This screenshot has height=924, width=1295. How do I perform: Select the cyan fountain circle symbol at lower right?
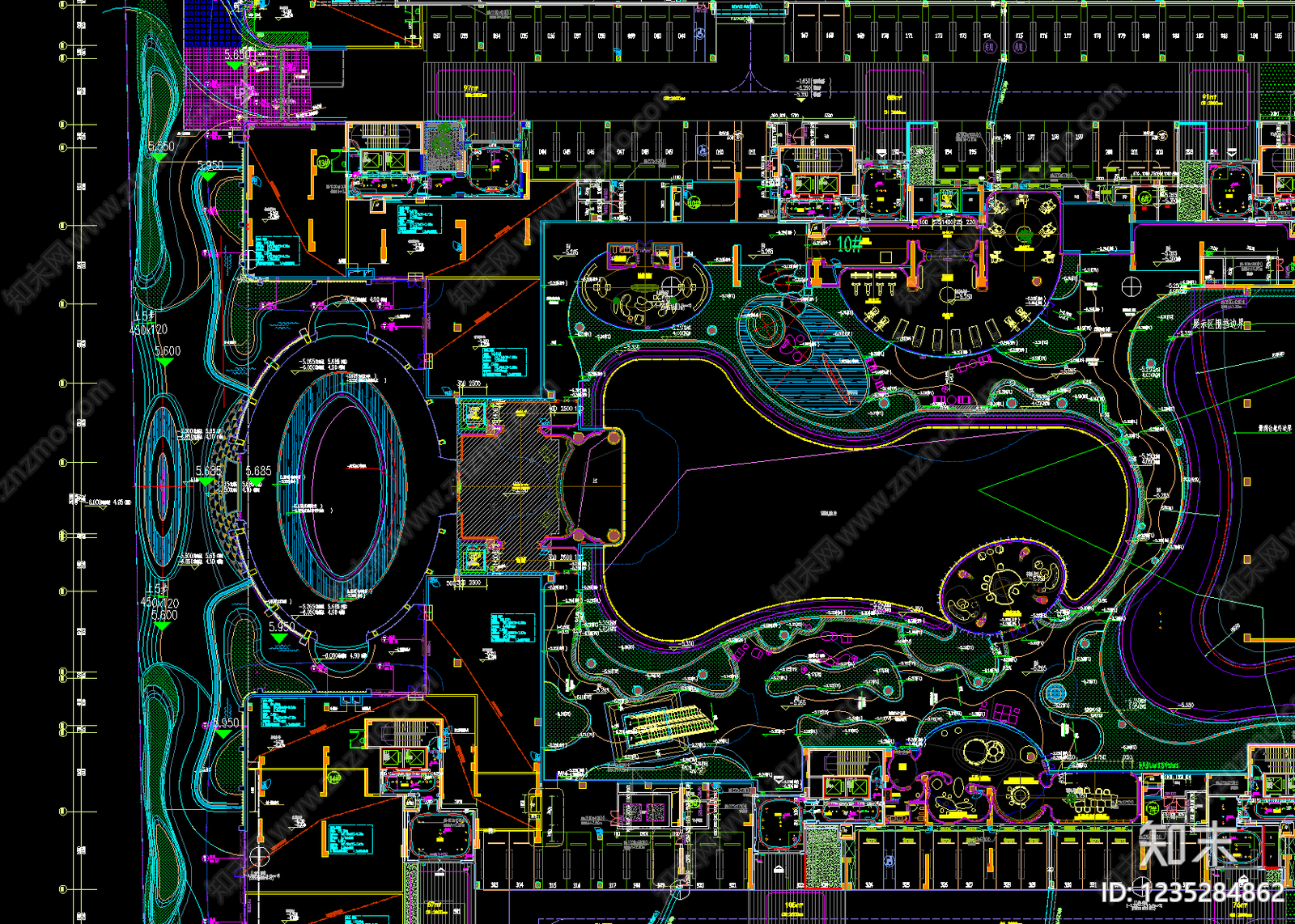(1055, 693)
